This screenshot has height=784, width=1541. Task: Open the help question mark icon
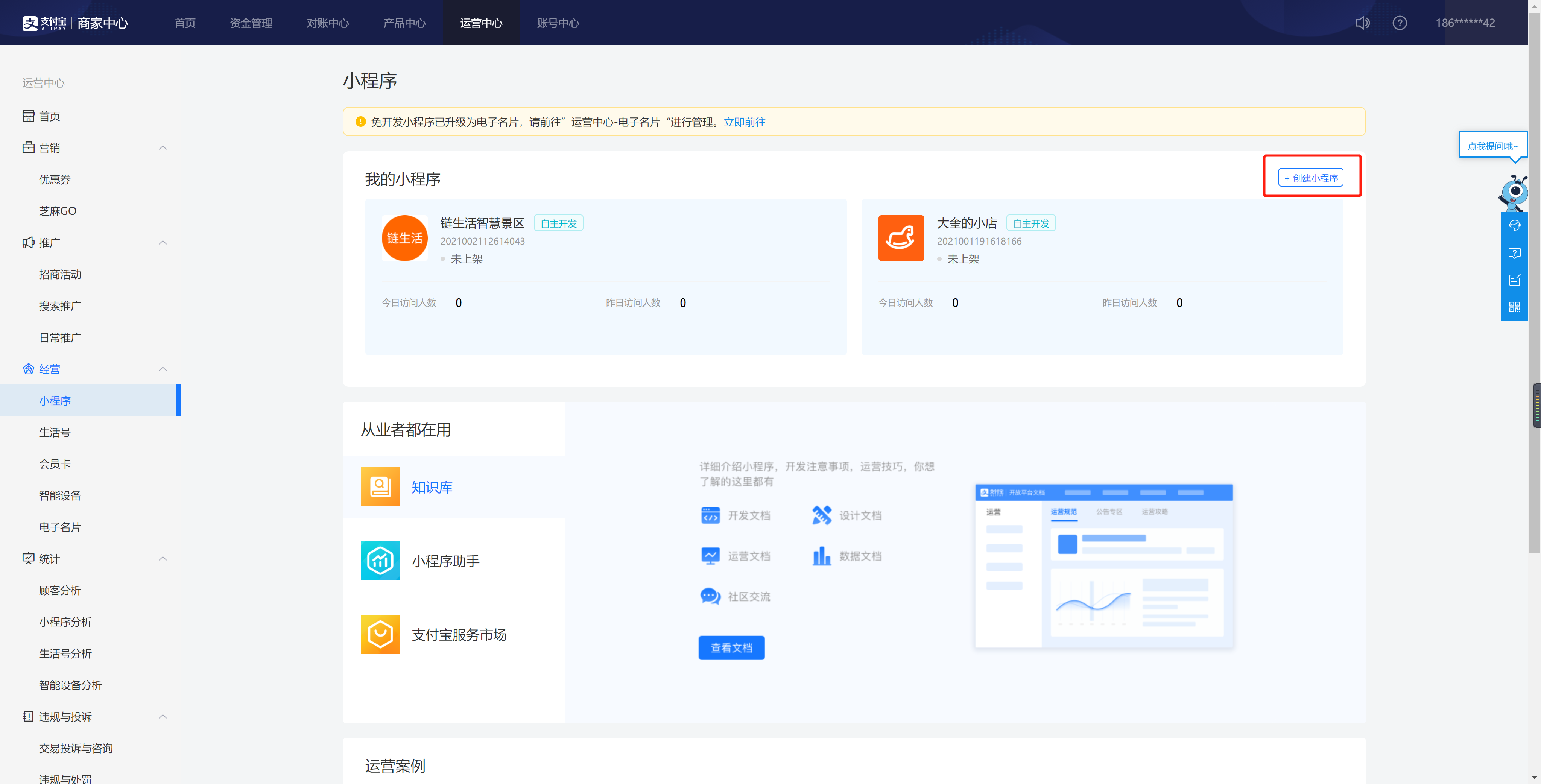(x=1399, y=23)
